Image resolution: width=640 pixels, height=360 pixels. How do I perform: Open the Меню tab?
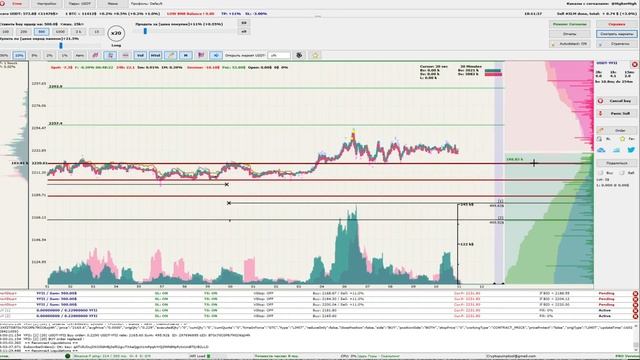pyautogui.click(x=113, y=4)
